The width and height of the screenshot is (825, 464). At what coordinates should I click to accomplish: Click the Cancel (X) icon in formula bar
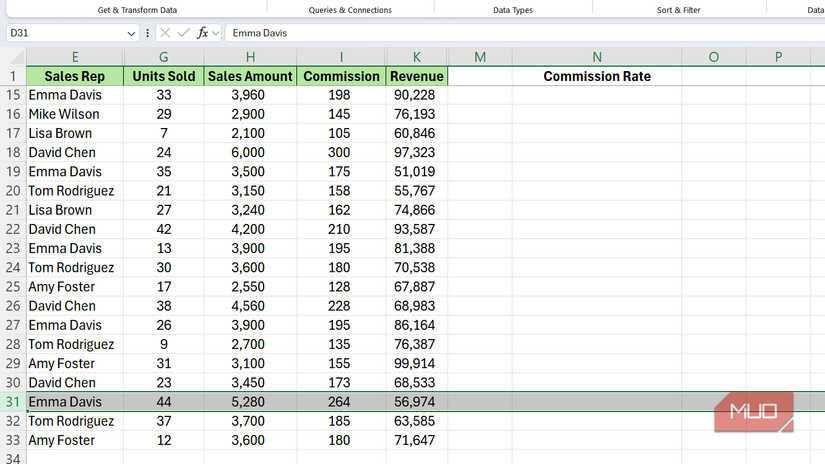tap(165, 33)
